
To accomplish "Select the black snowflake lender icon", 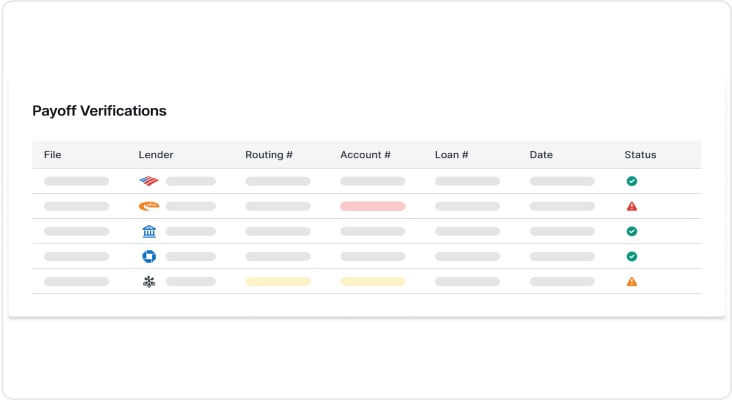I will (149, 281).
